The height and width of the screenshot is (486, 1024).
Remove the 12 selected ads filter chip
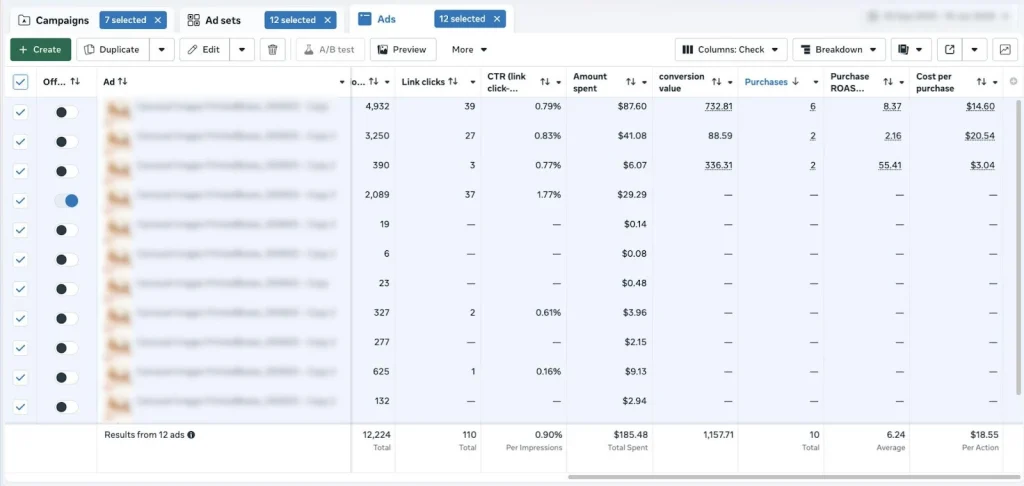click(498, 19)
